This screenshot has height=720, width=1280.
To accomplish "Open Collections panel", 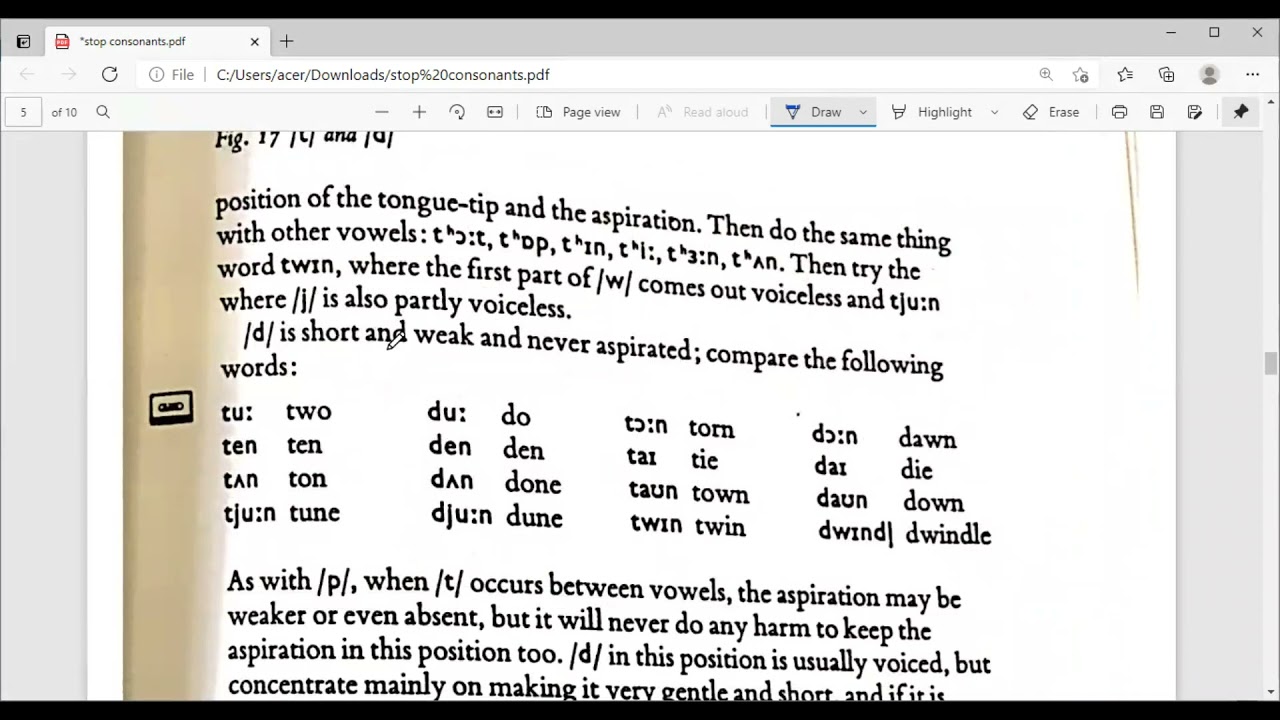I will (1167, 74).
